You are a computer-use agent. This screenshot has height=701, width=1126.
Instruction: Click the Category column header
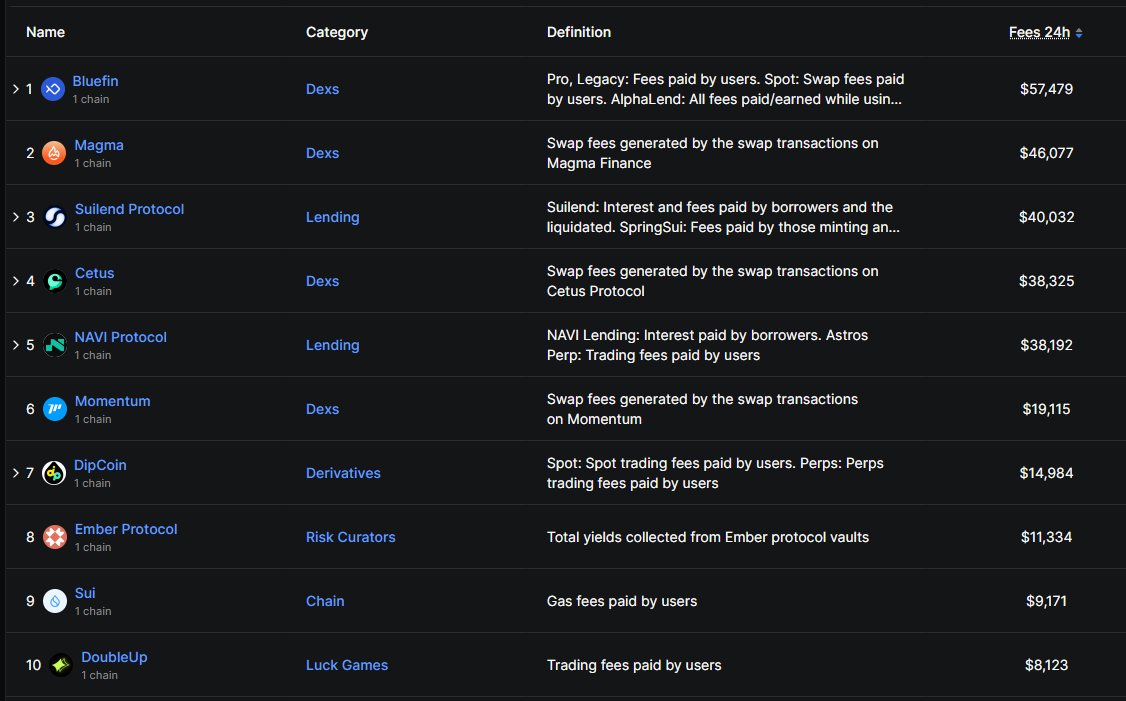[x=337, y=32]
